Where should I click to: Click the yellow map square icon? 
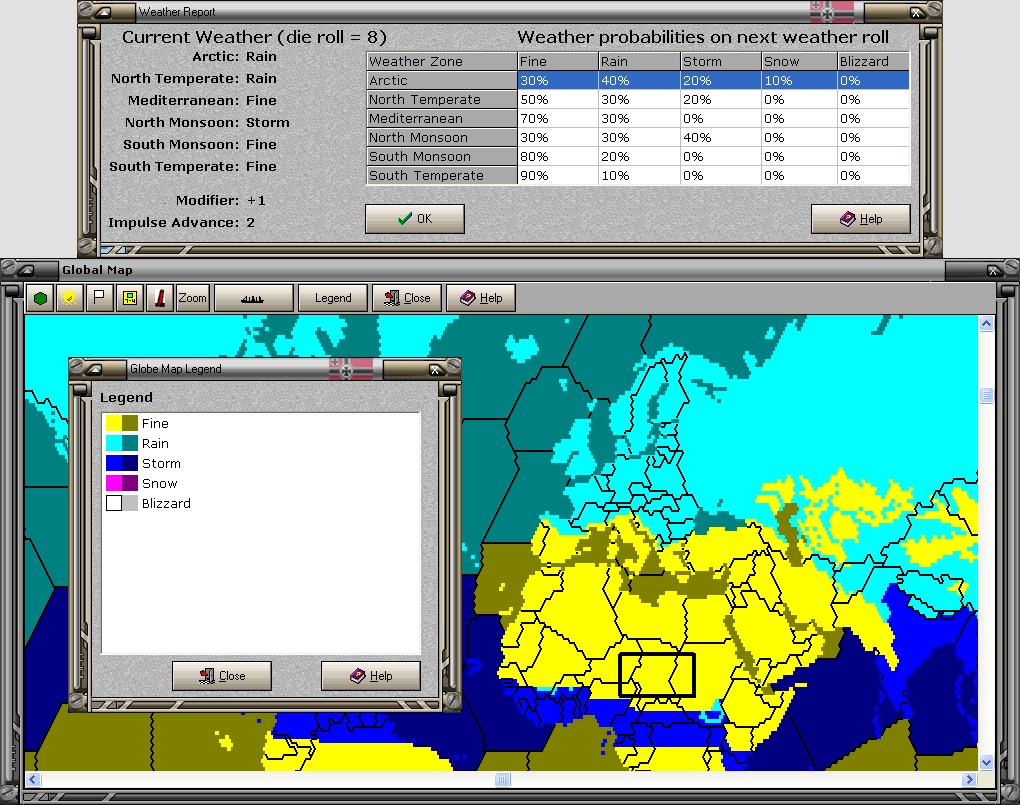129,298
